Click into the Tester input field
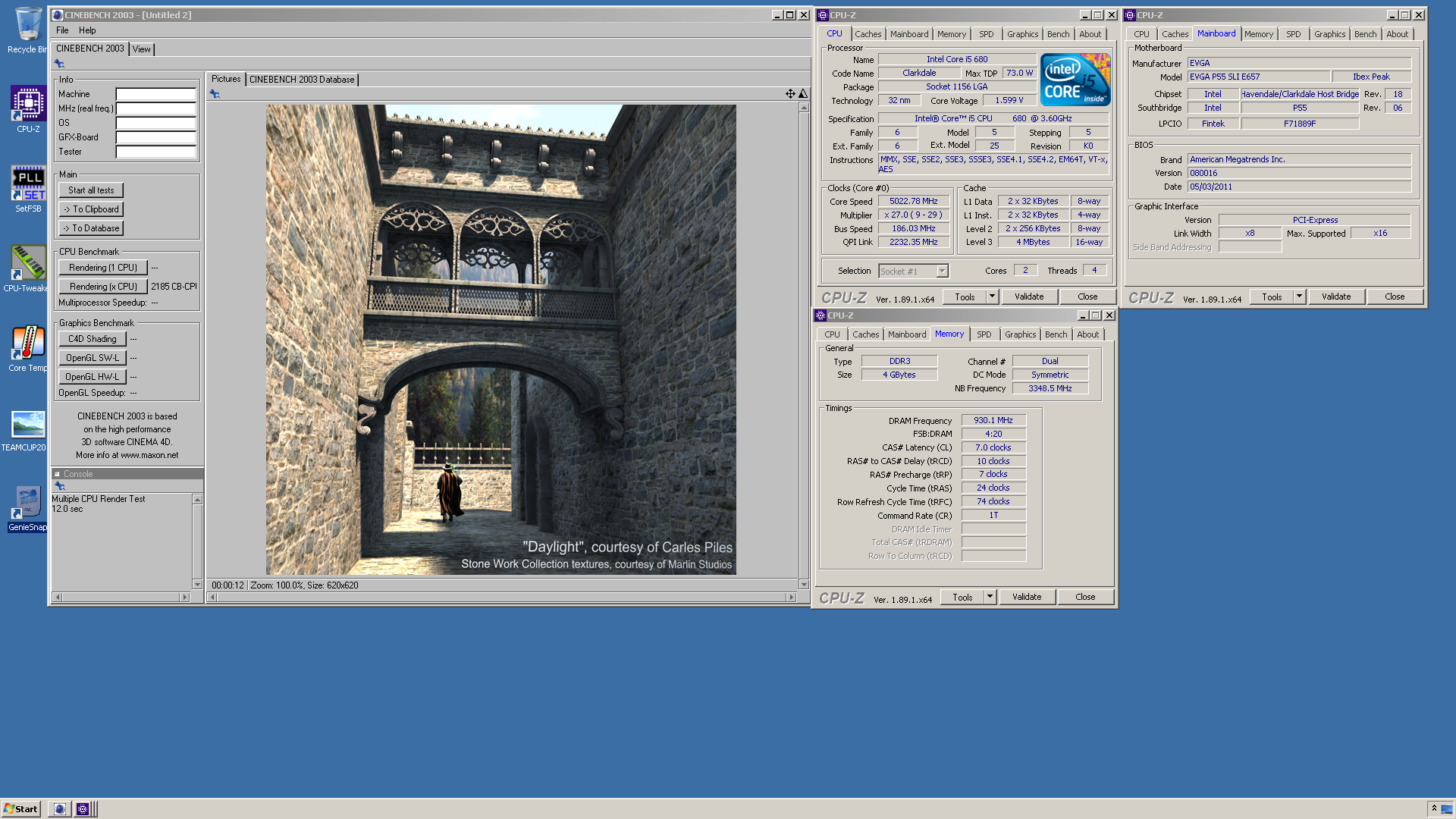 tap(155, 152)
